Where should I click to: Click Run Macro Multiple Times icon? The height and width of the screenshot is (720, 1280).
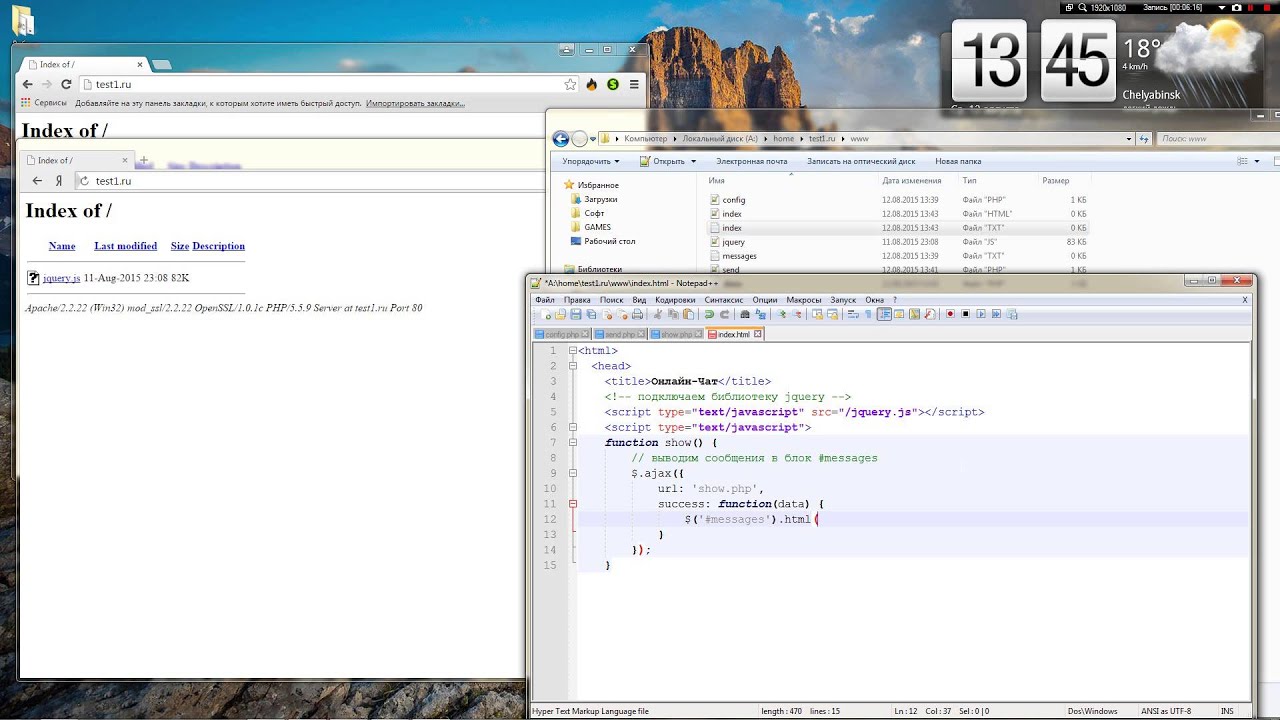[x=996, y=314]
